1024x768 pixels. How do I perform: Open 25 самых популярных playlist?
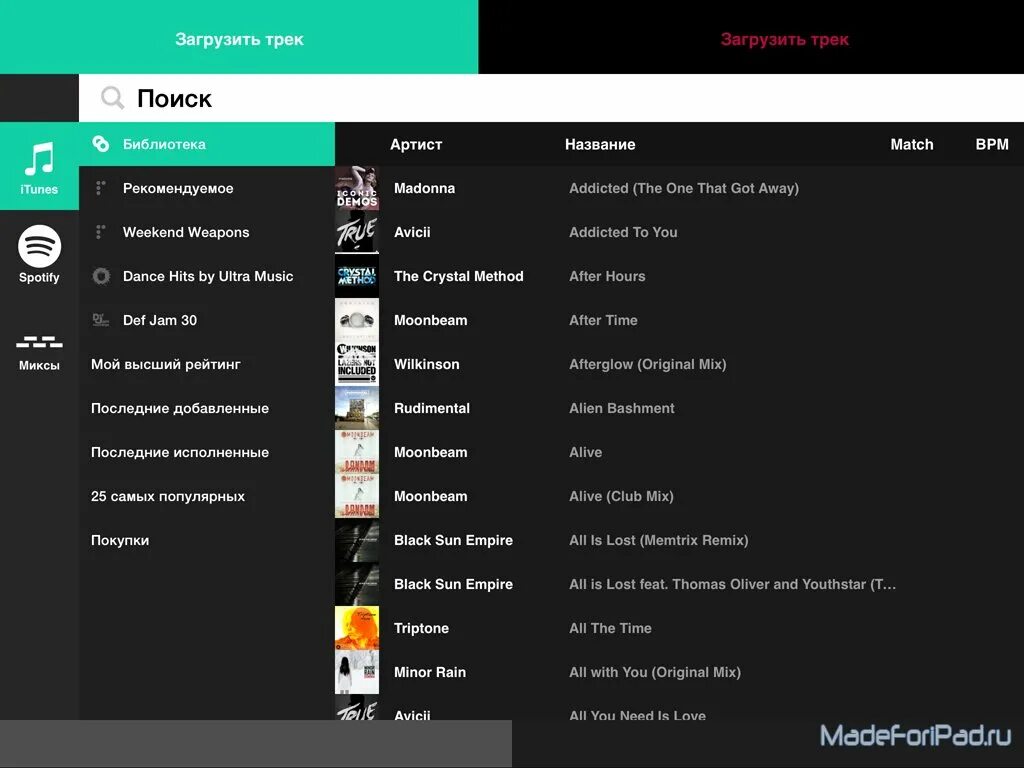(x=207, y=496)
